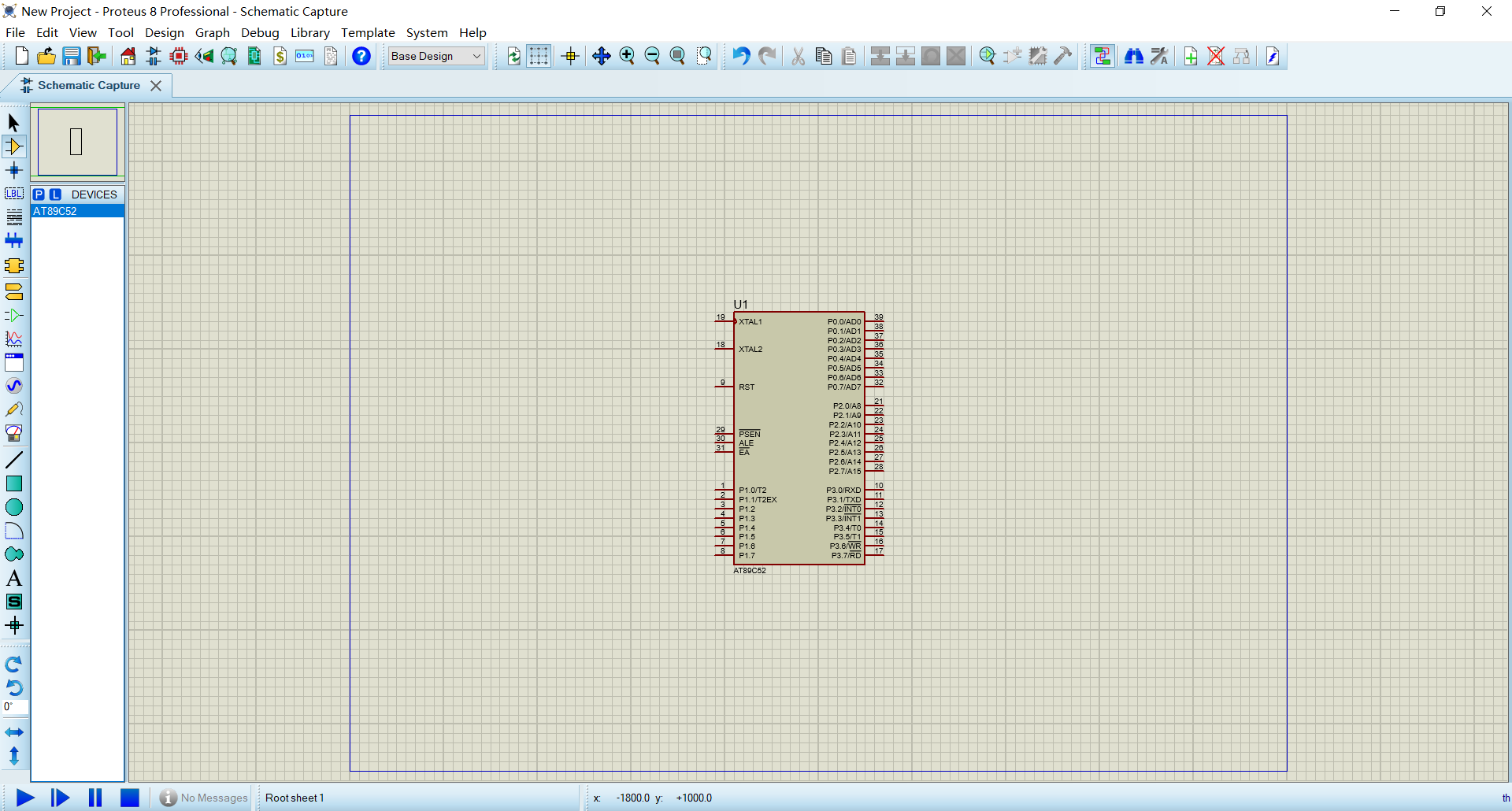The width and height of the screenshot is (1512, 811).
Task: Toggle the false origin crosshair button
Action: 571,56
